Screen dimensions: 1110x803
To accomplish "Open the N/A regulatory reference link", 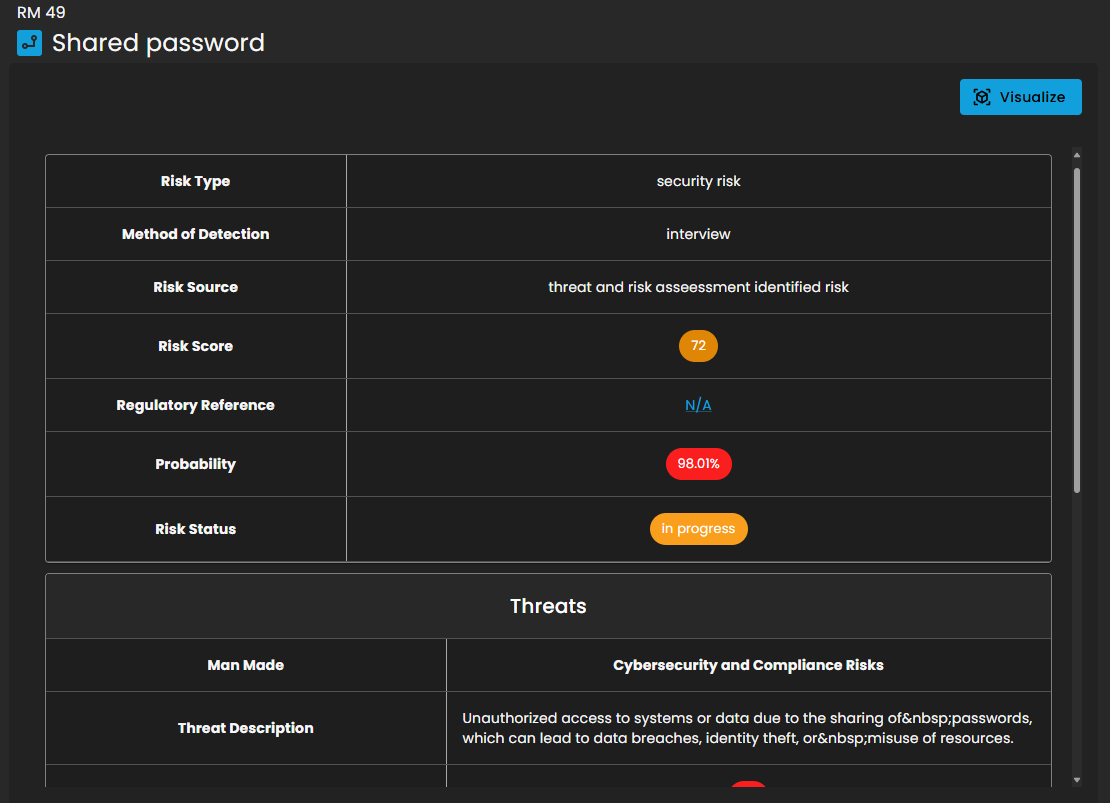I will pyautogui.click(x=698, y=405).
